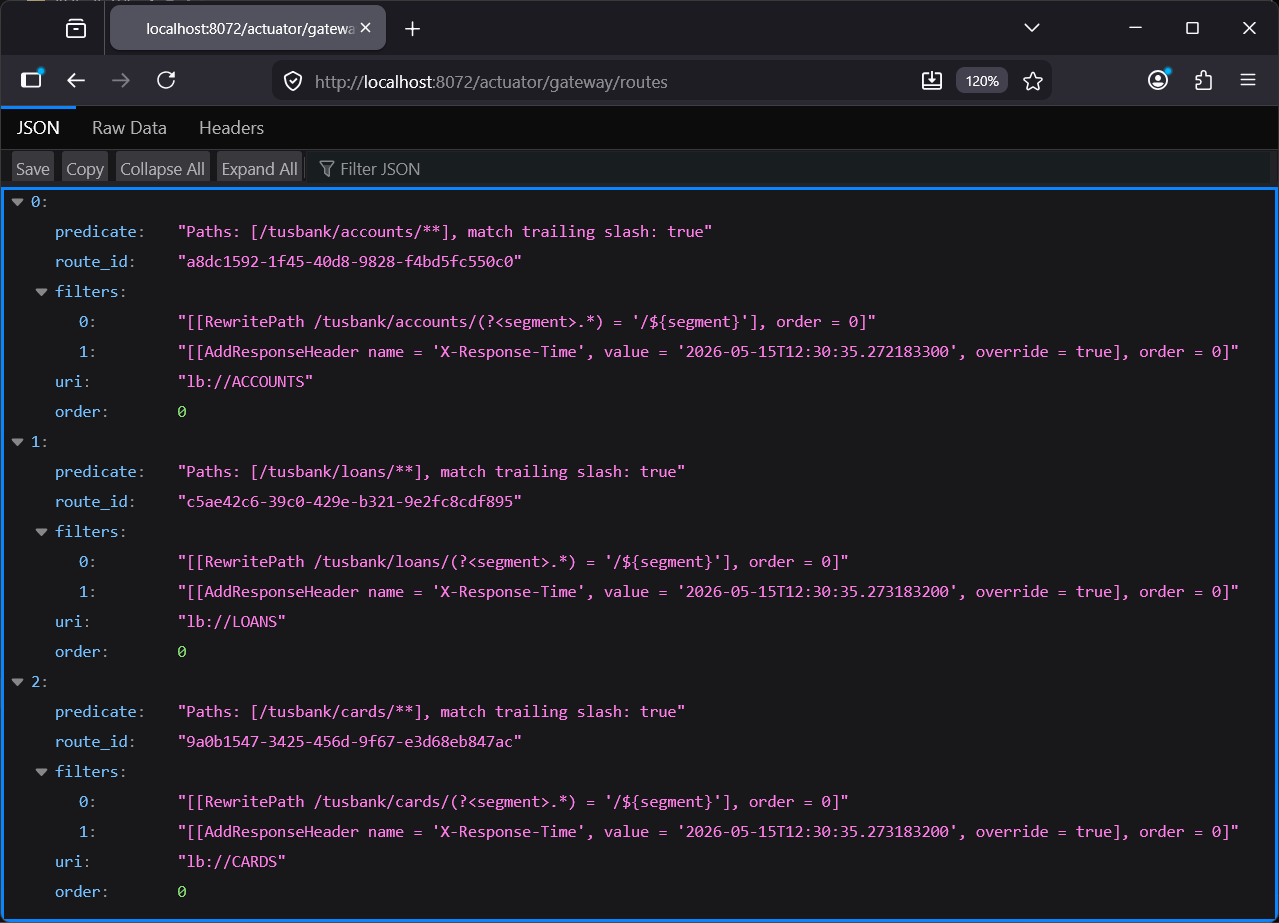Image resolution: width=1279 pixels, height=923 pixels.
Task: Select the lb://ACCOUNTS uri value
Action: (x=245, y=382)
